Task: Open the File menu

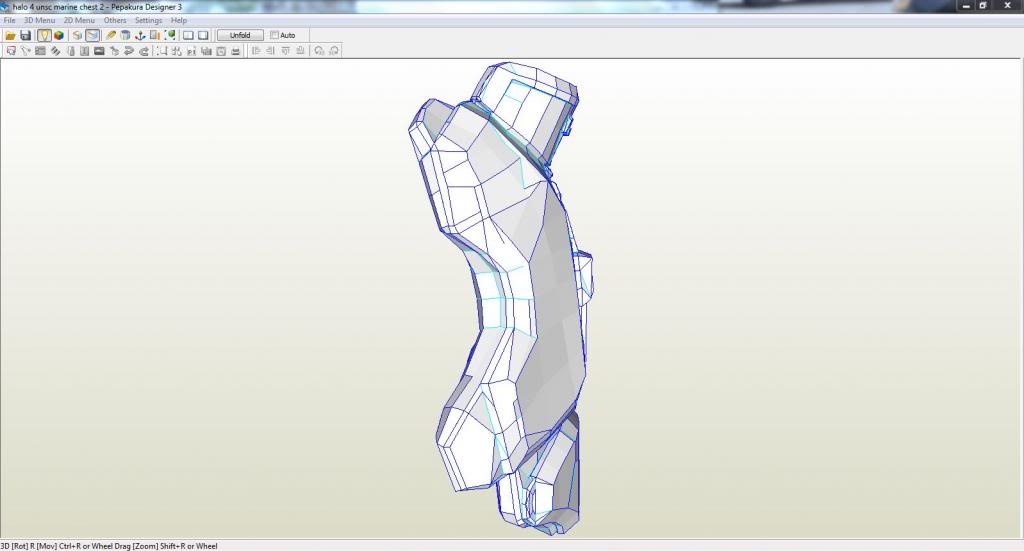Action: tap(10, 20)
